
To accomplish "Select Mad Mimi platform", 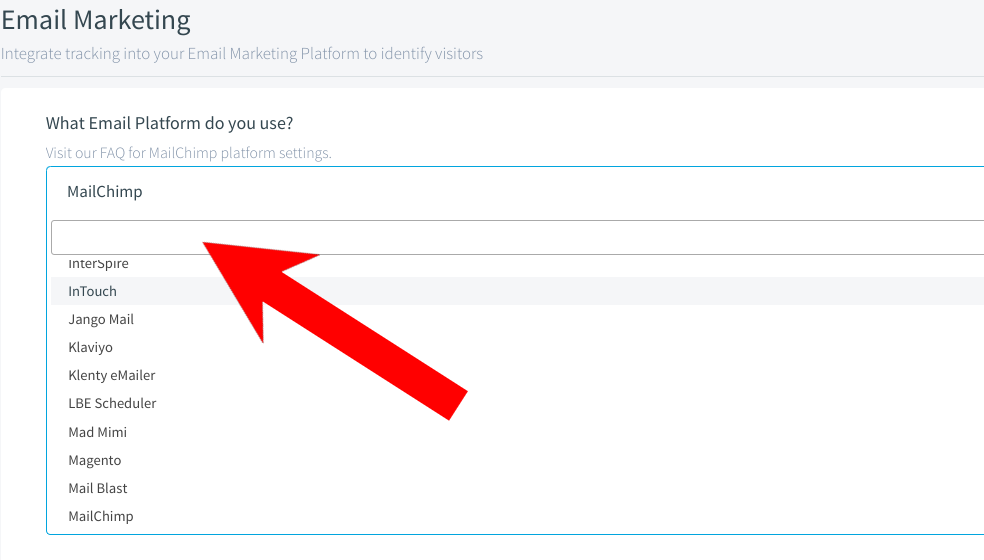I will tap(517, 432).
